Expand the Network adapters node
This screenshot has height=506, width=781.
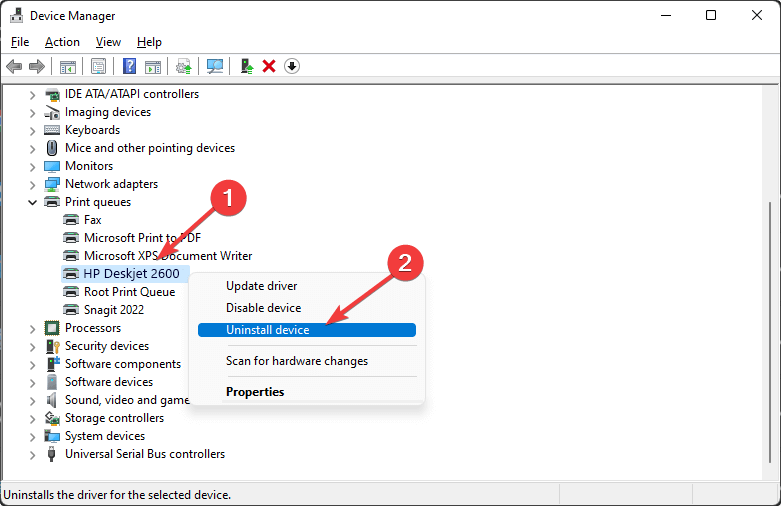32,185
